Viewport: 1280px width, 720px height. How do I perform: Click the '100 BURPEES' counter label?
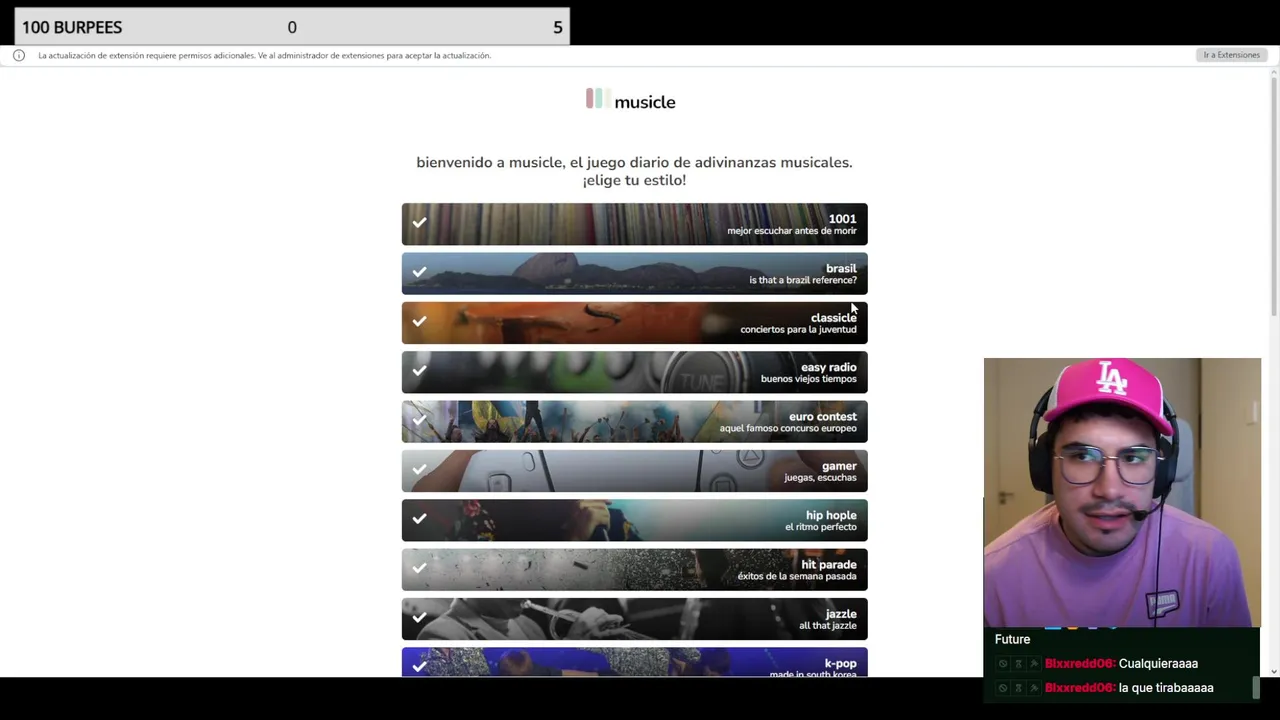click(72, 27)
